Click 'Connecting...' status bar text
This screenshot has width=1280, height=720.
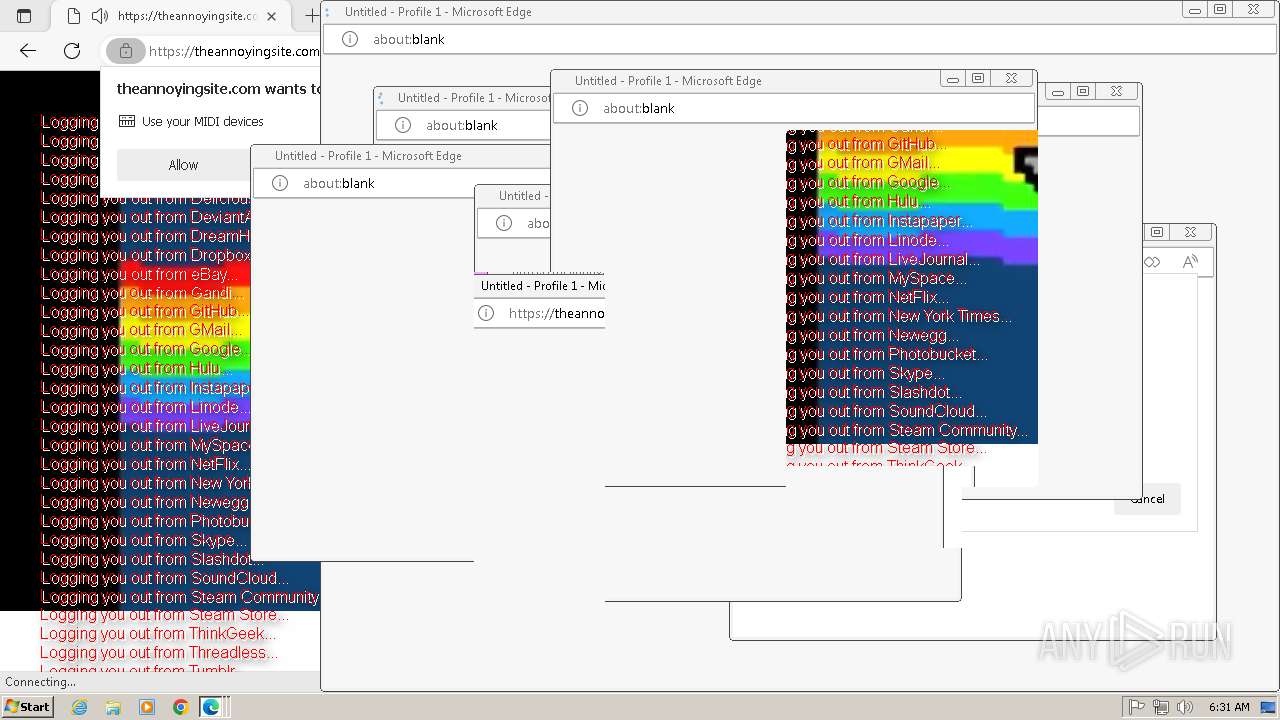[x=40, y=682]
